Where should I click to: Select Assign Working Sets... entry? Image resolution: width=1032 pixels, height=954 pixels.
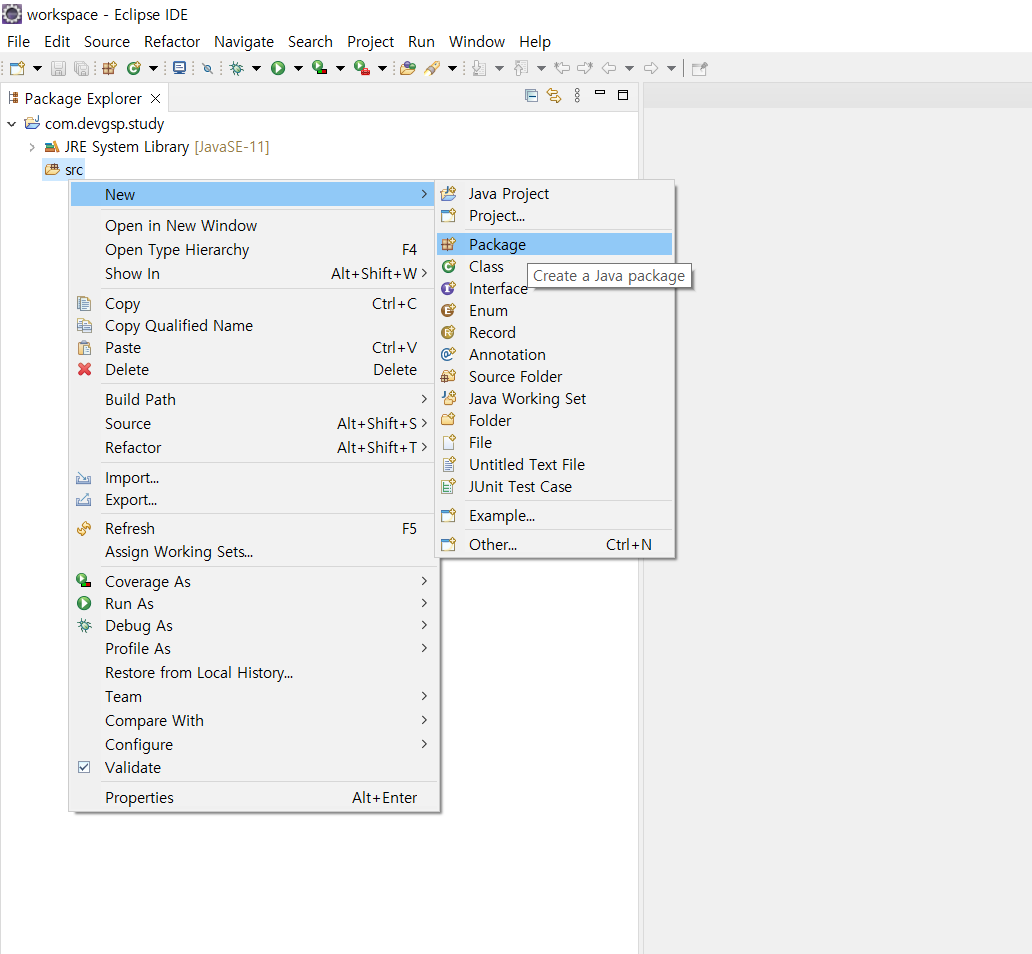click(x=253, y=552)
